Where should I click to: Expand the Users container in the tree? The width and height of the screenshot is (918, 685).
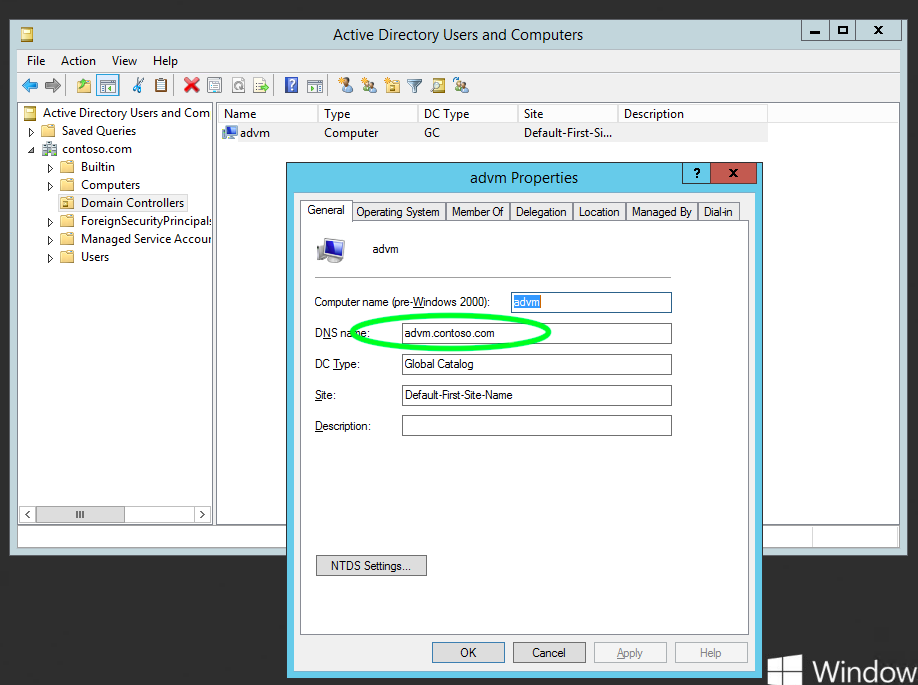point(50,257)
